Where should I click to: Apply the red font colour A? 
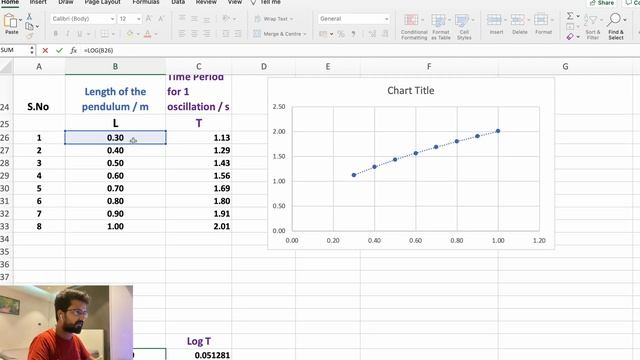pos(148,34)
